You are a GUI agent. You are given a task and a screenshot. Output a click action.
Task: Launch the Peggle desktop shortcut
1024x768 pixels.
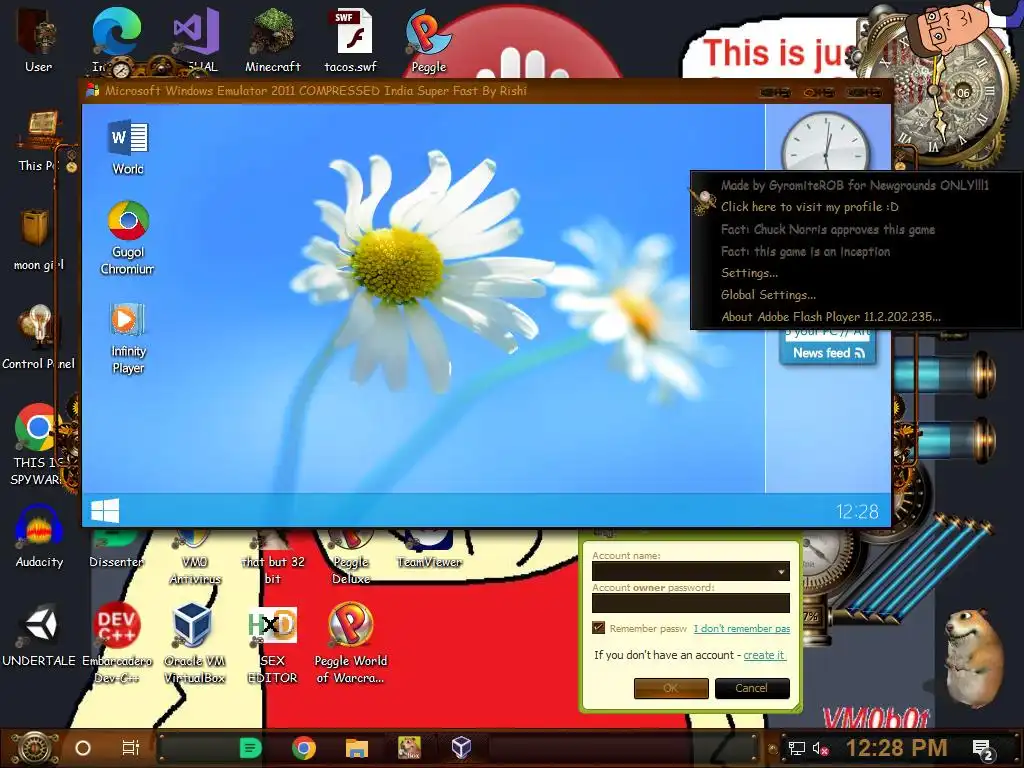click(x=428, y=39)
